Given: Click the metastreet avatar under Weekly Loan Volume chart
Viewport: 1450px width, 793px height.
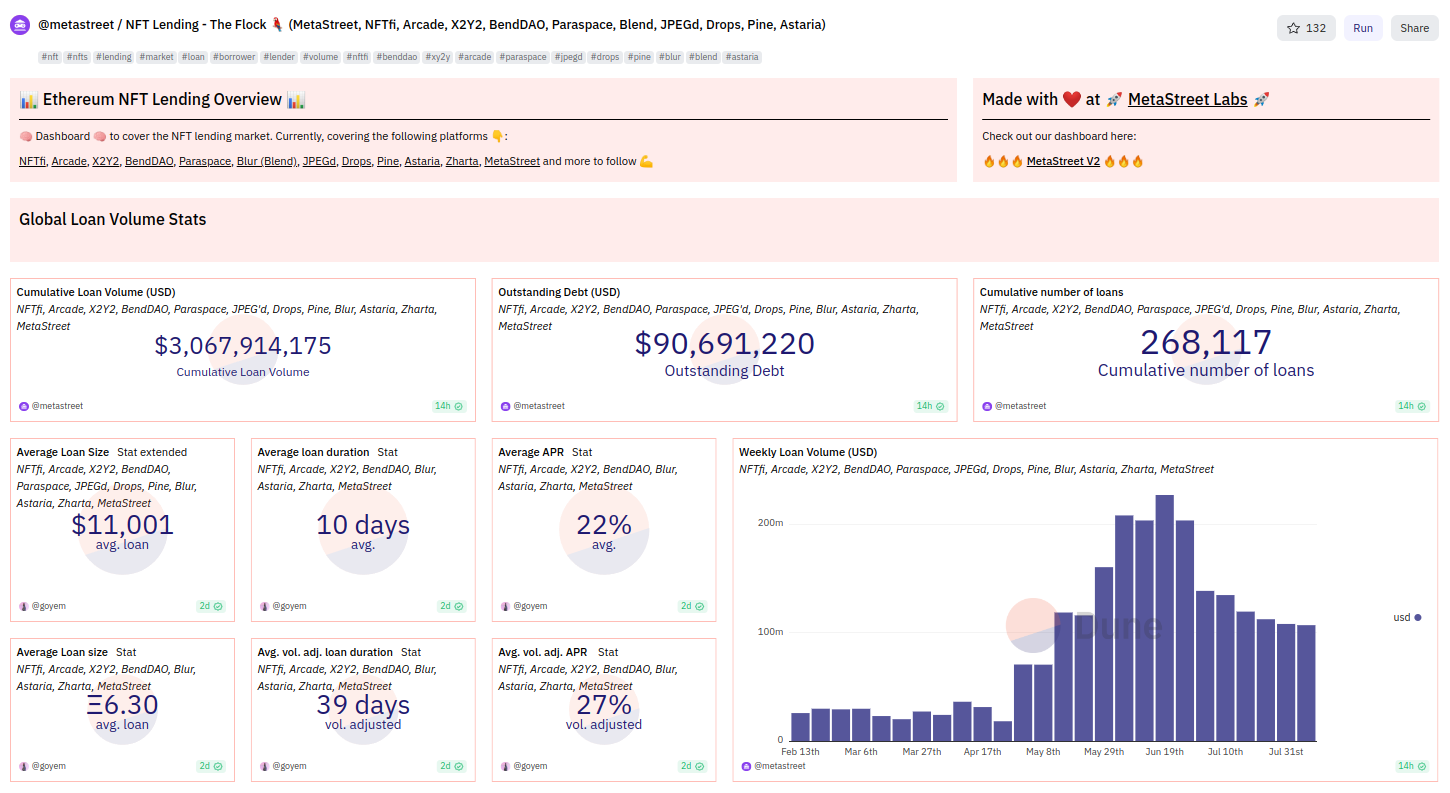Looking at the screenshot, I should 746,766.
